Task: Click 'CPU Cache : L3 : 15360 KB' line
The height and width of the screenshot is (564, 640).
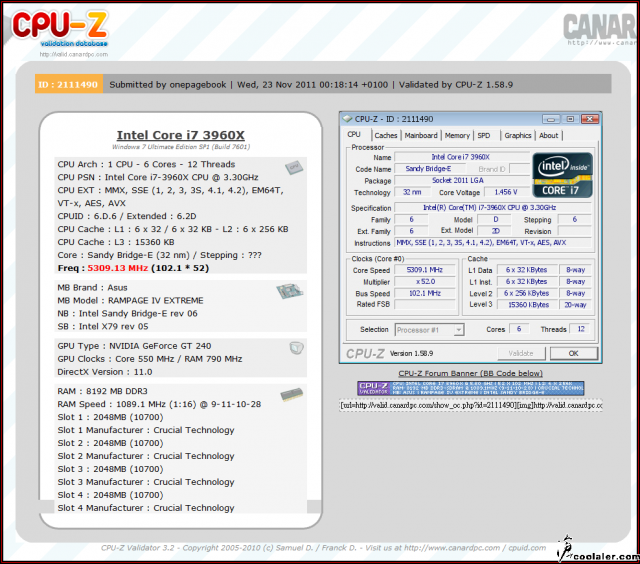Action: click(x=116, y=242)
